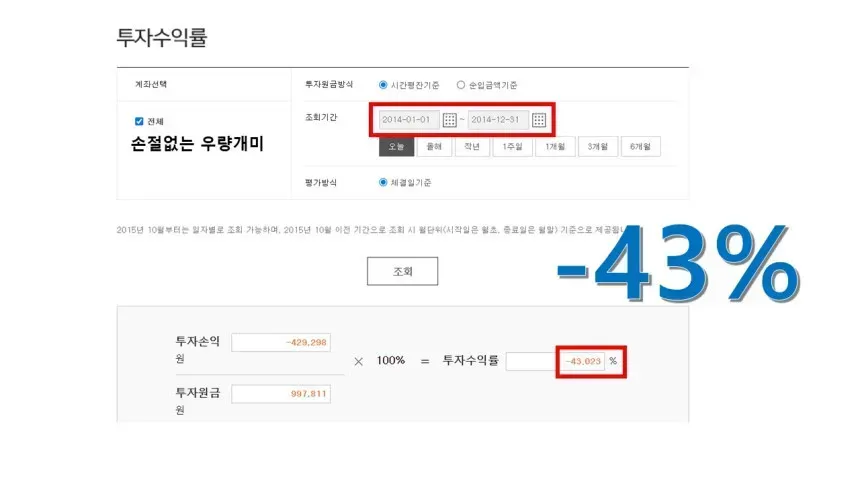Click the 손절없는 우량개미 account name
Screen dimensions: 860x484
coord(197,144)
